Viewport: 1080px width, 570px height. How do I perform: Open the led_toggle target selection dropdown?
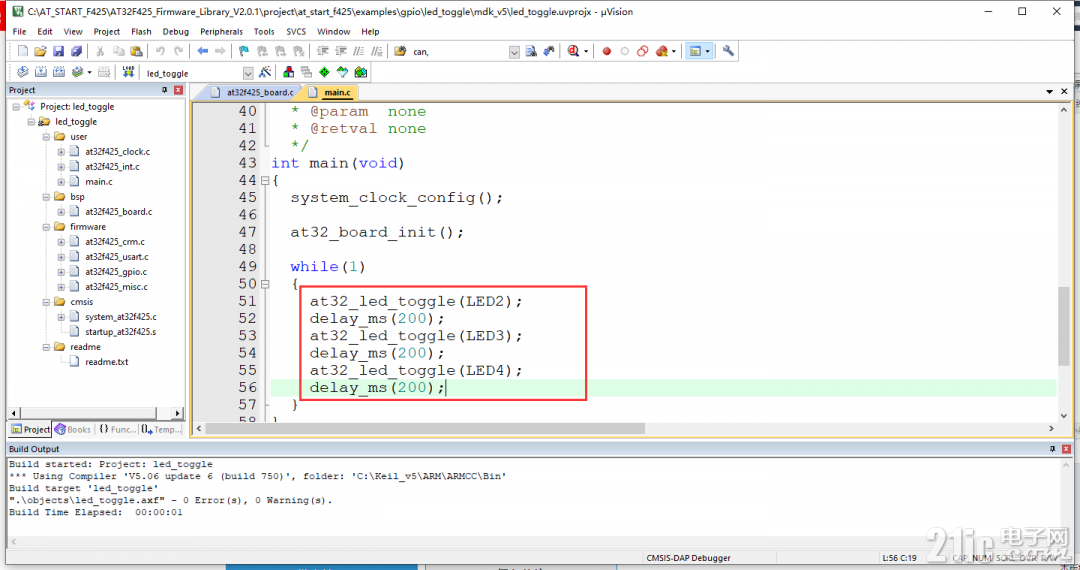coord(248,73)
